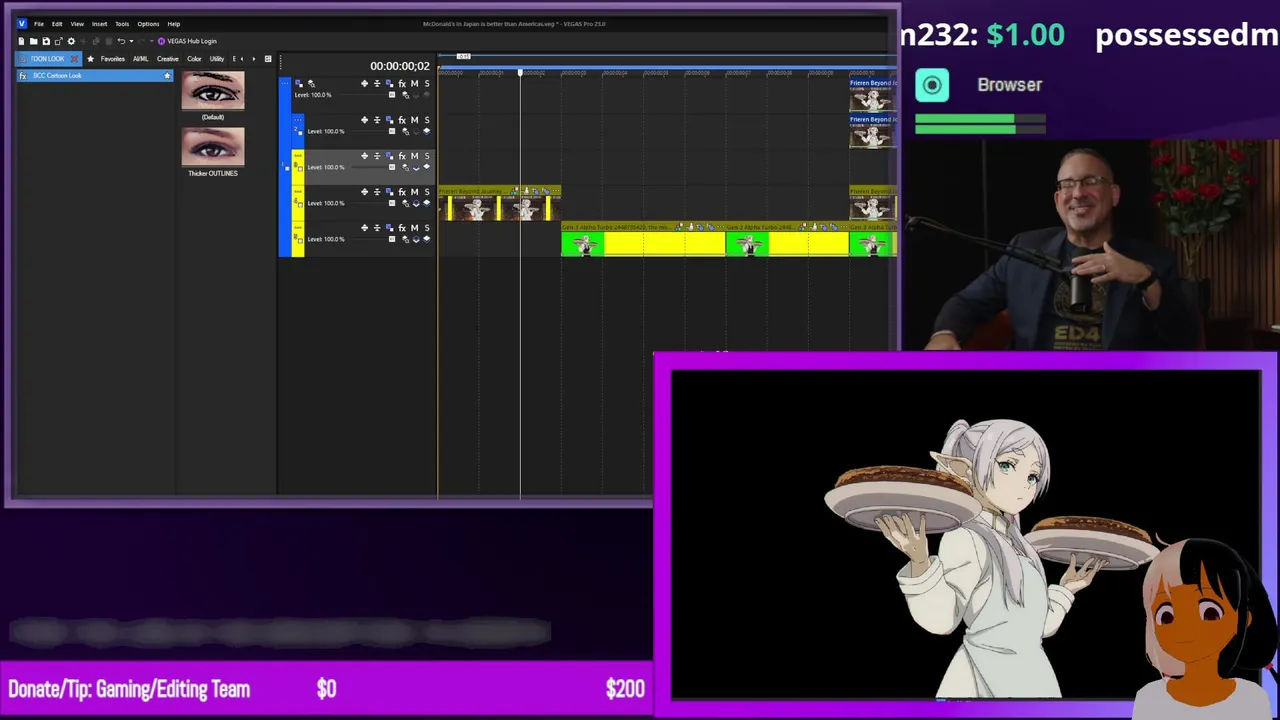Close the TOON LOOK search tab

[74, 59]
